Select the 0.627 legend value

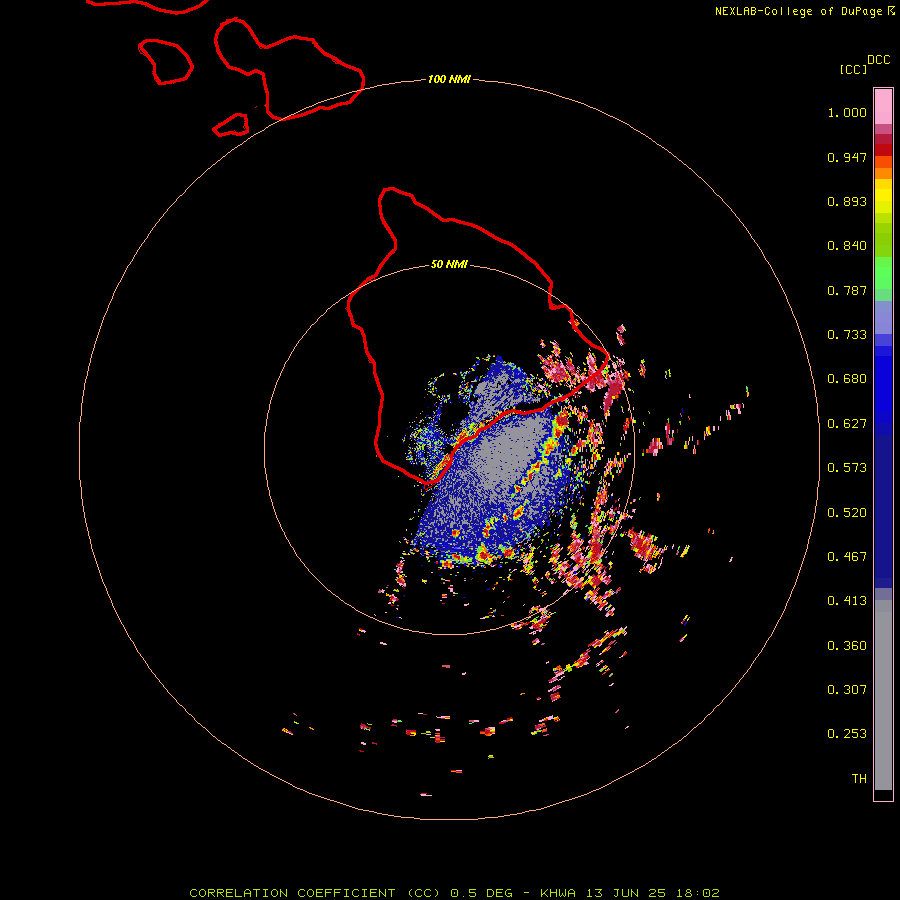click(847, 424)
